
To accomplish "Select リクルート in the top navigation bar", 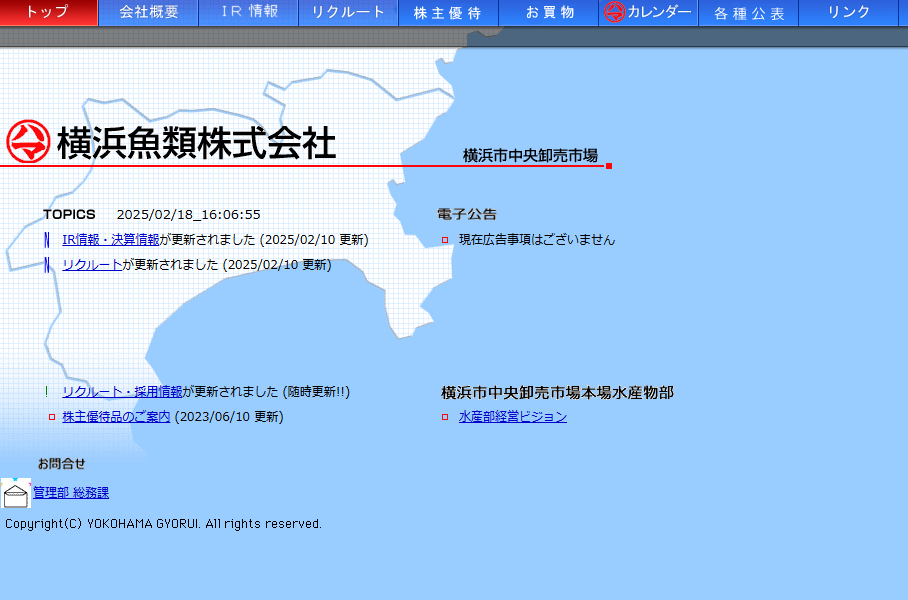I will tap(349, 12).
